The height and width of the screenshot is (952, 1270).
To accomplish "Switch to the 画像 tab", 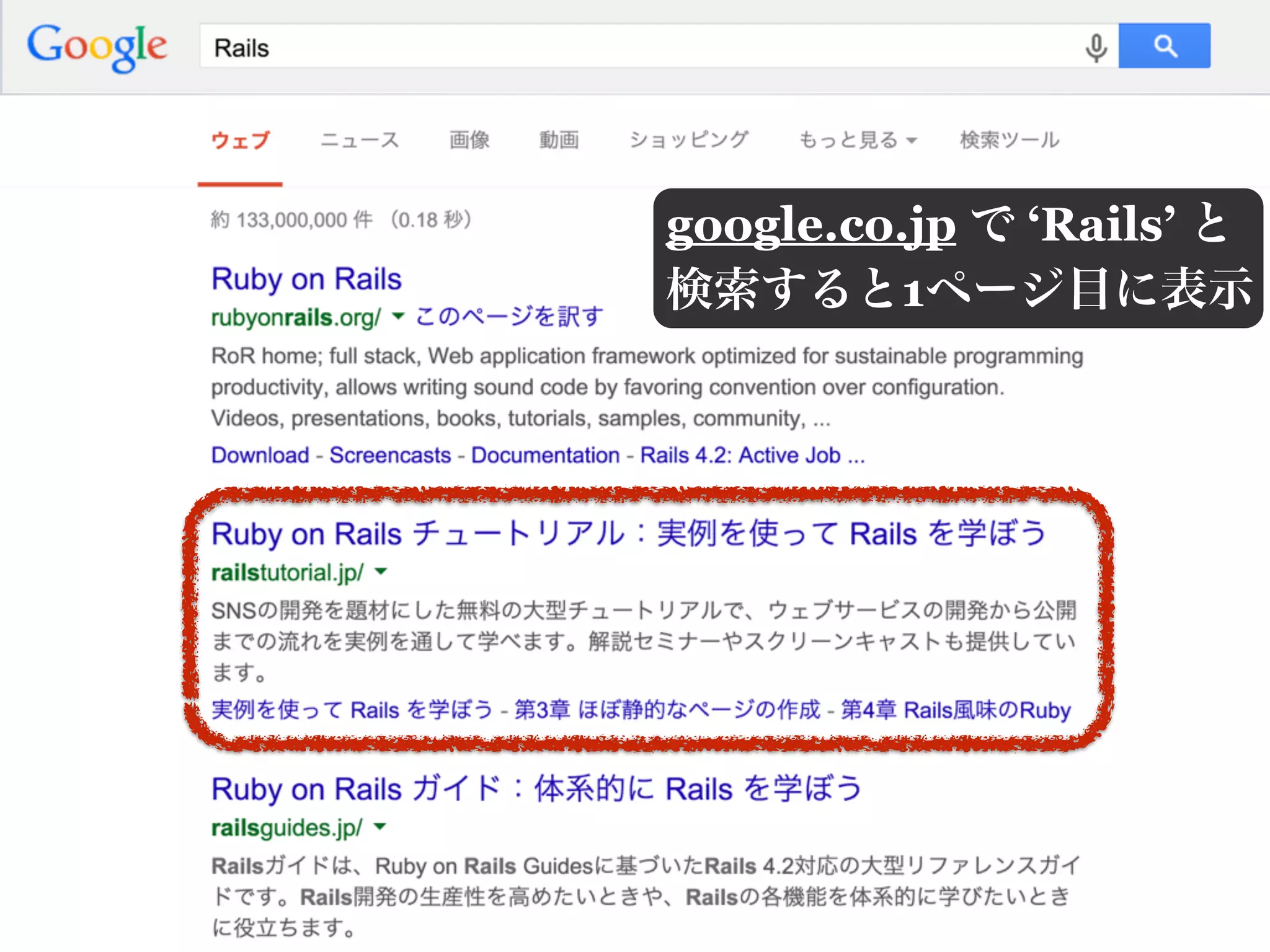I will click(469, 140).
